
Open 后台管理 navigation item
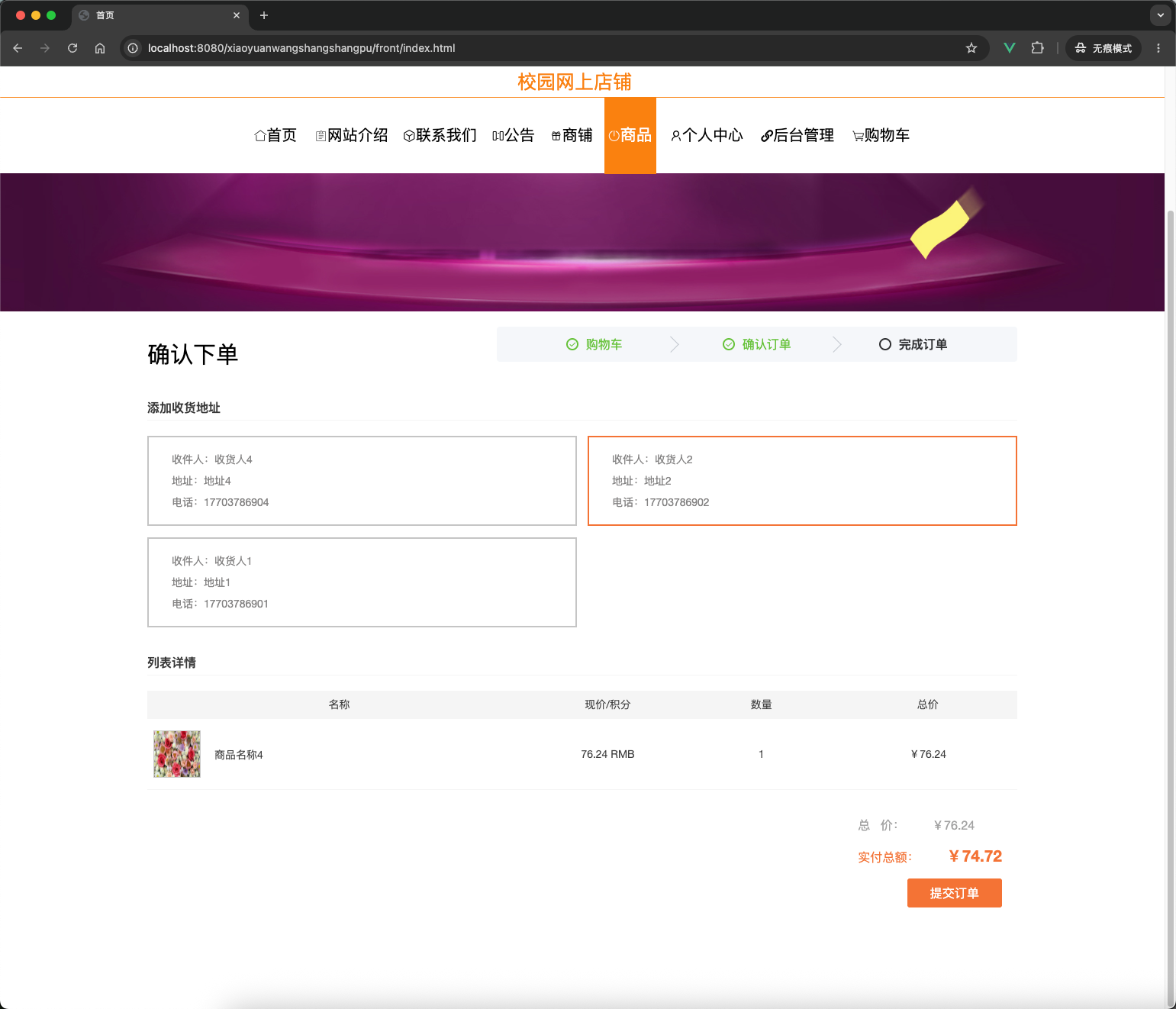coord(797,135)
